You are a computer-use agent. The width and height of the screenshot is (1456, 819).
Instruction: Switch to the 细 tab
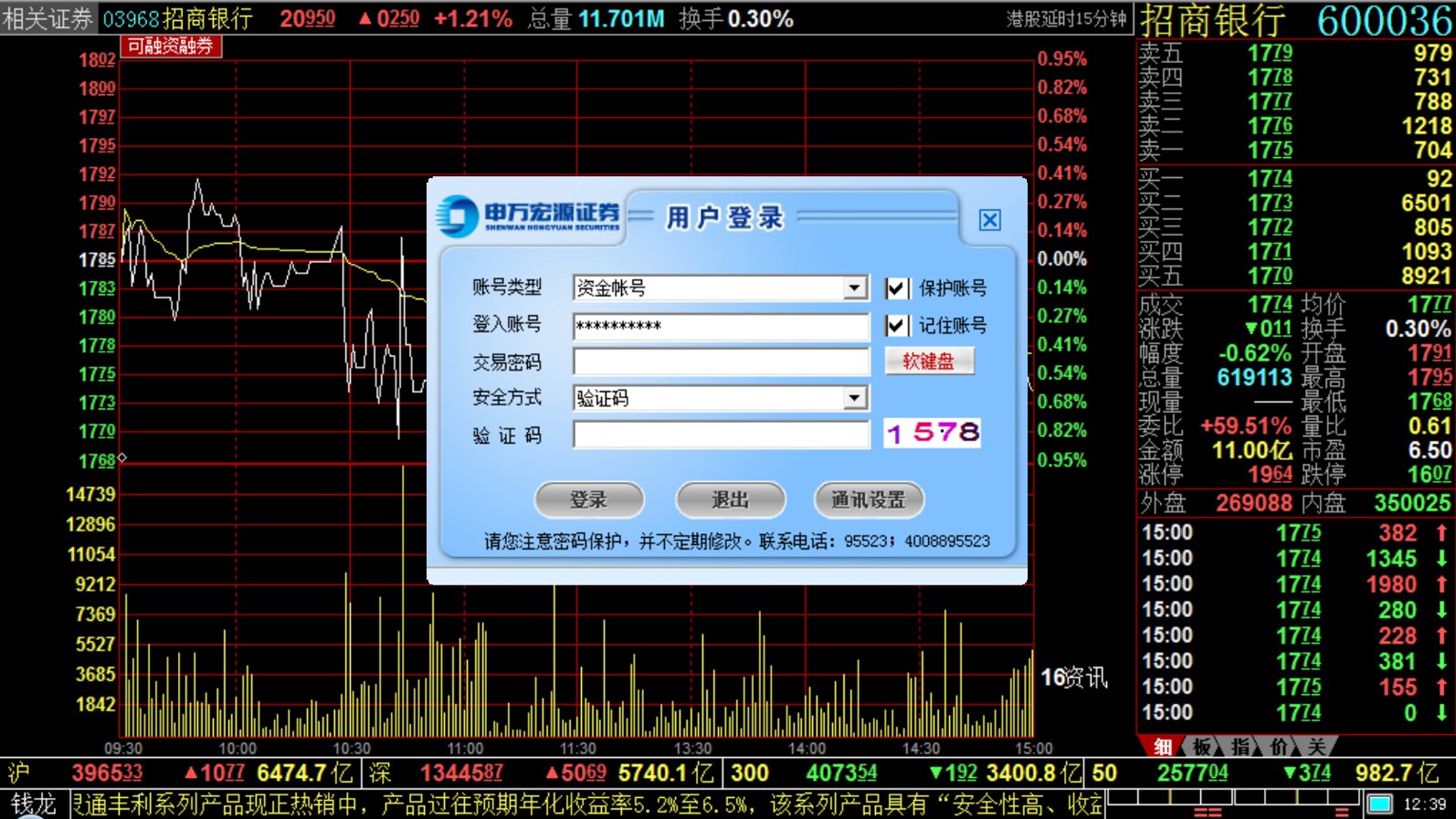pos(1162,747)
